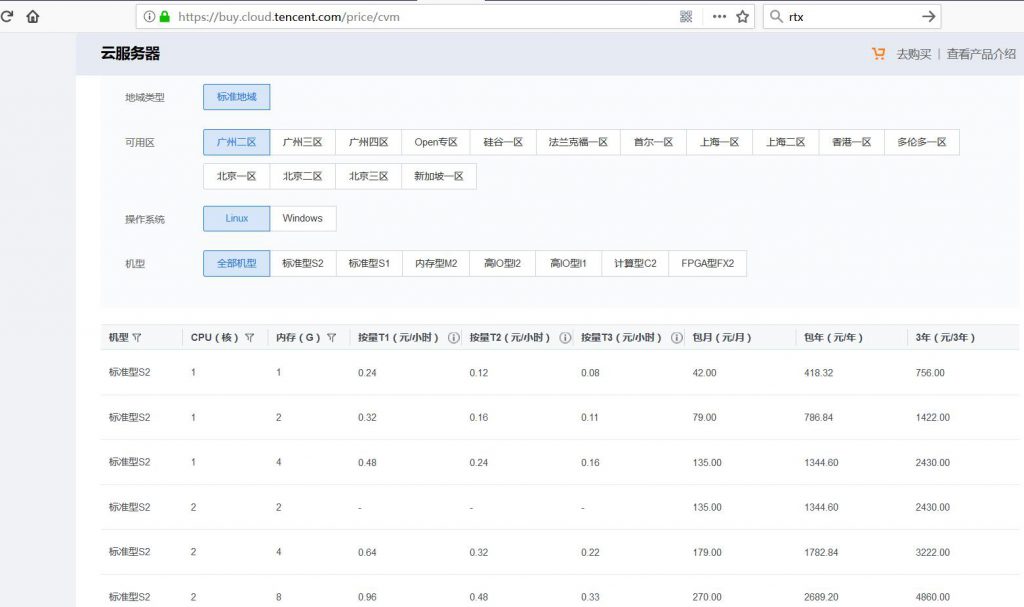Click the info icon beside 按量T1 header
Image resolution: width=1024 pixels, height=607 pixels.
pos(454,337)
